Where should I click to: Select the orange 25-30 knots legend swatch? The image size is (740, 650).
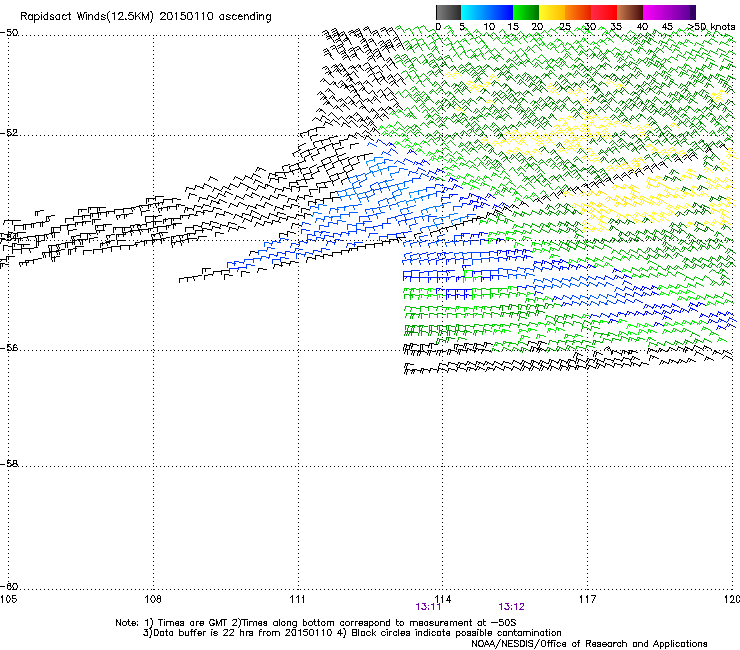point(578,12)
